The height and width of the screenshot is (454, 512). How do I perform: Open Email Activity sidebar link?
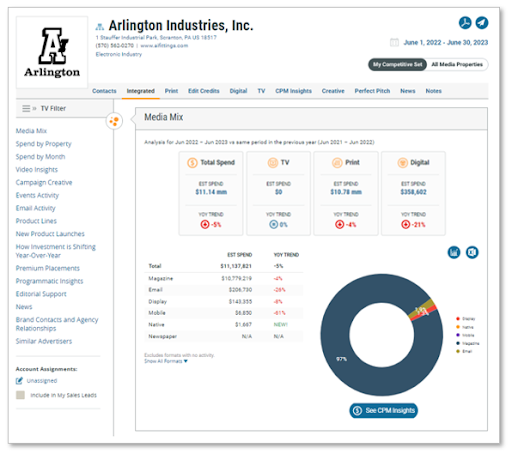(x=36, y=208)
